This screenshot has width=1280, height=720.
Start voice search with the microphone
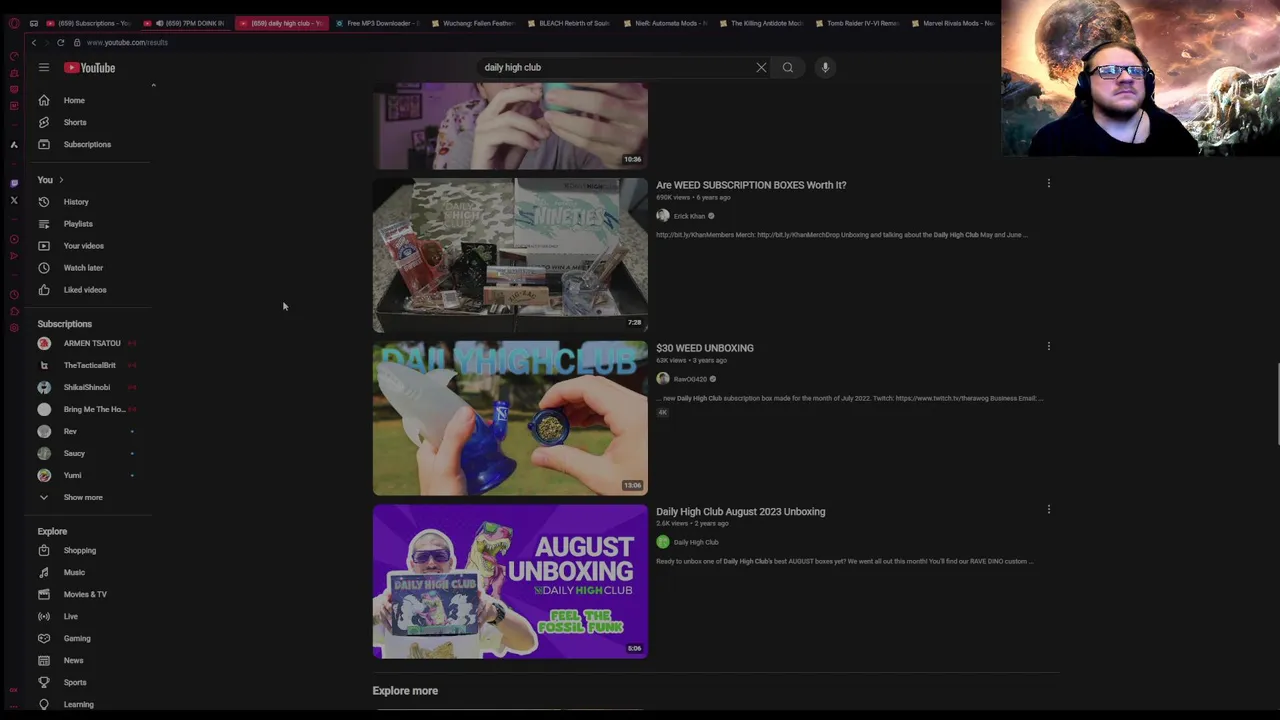pos(825,67)
